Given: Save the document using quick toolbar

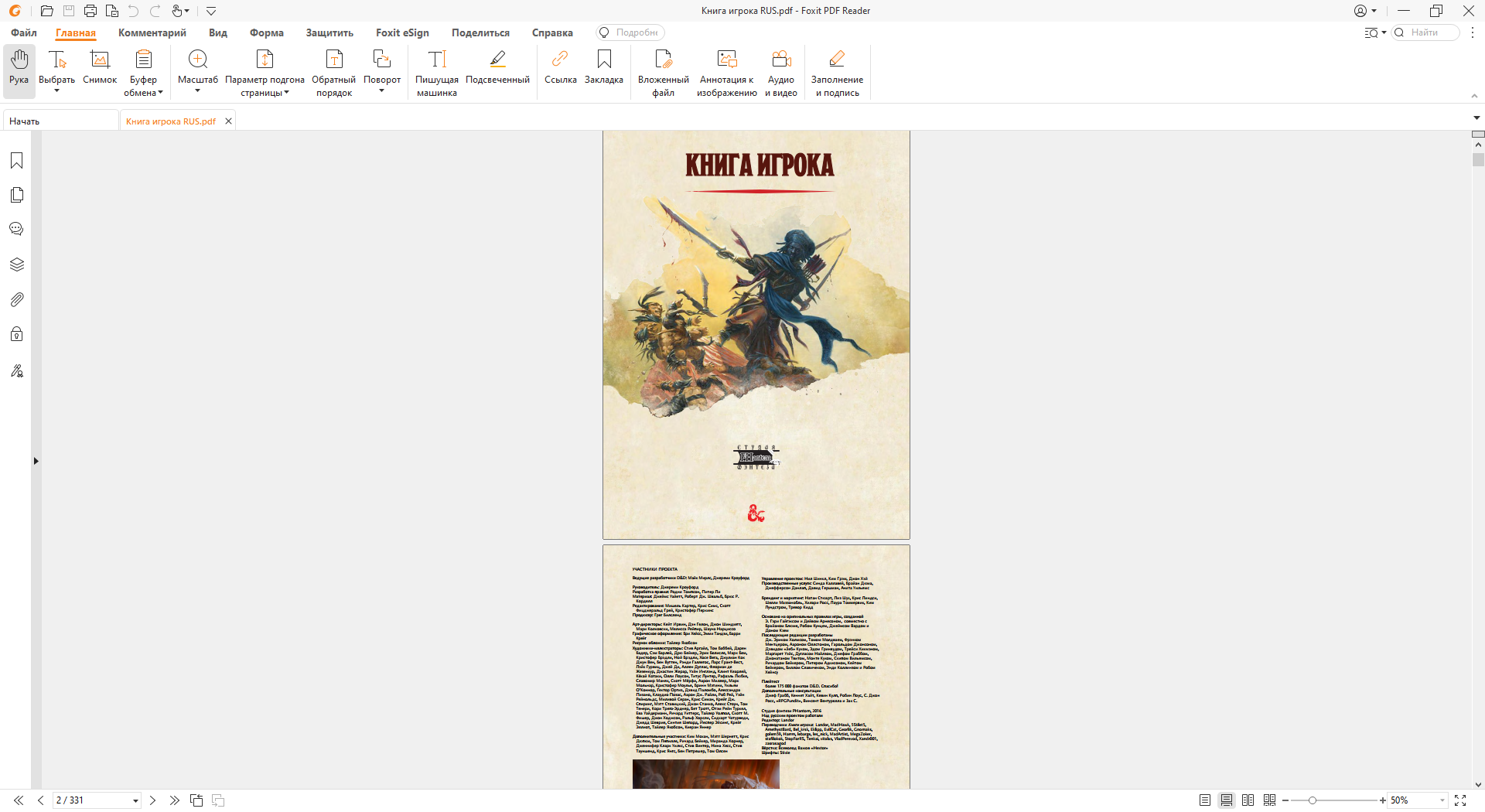Looking at the screenshot, I should coord(69,11).
